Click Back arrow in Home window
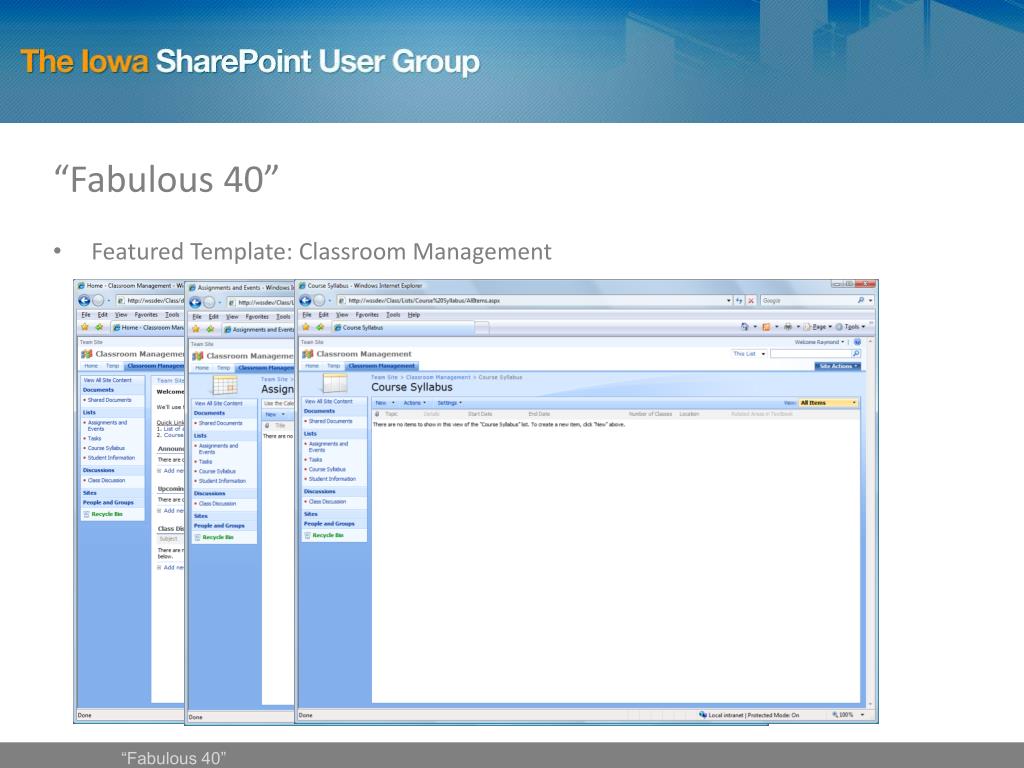1024x768 pixels. (x=84, y=300)
